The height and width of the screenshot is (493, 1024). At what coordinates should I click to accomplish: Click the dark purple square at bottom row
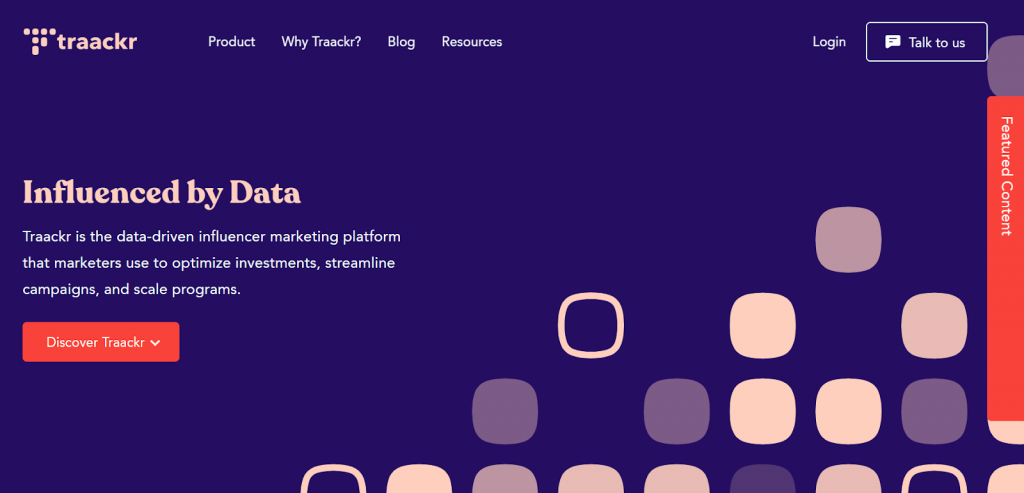click(x=763, y=479)
